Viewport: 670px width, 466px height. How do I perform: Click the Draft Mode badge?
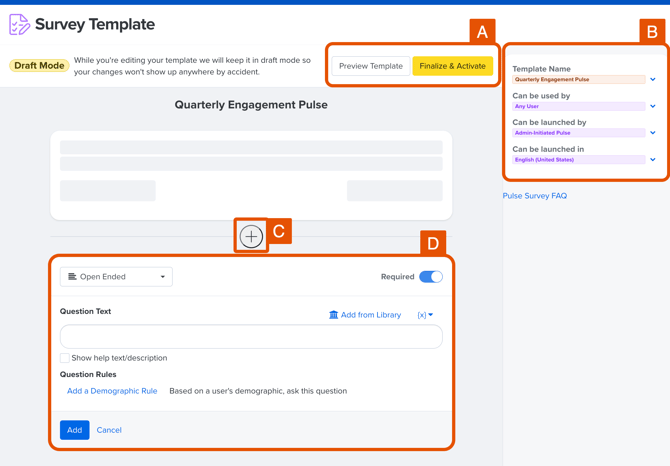point(39,65)
